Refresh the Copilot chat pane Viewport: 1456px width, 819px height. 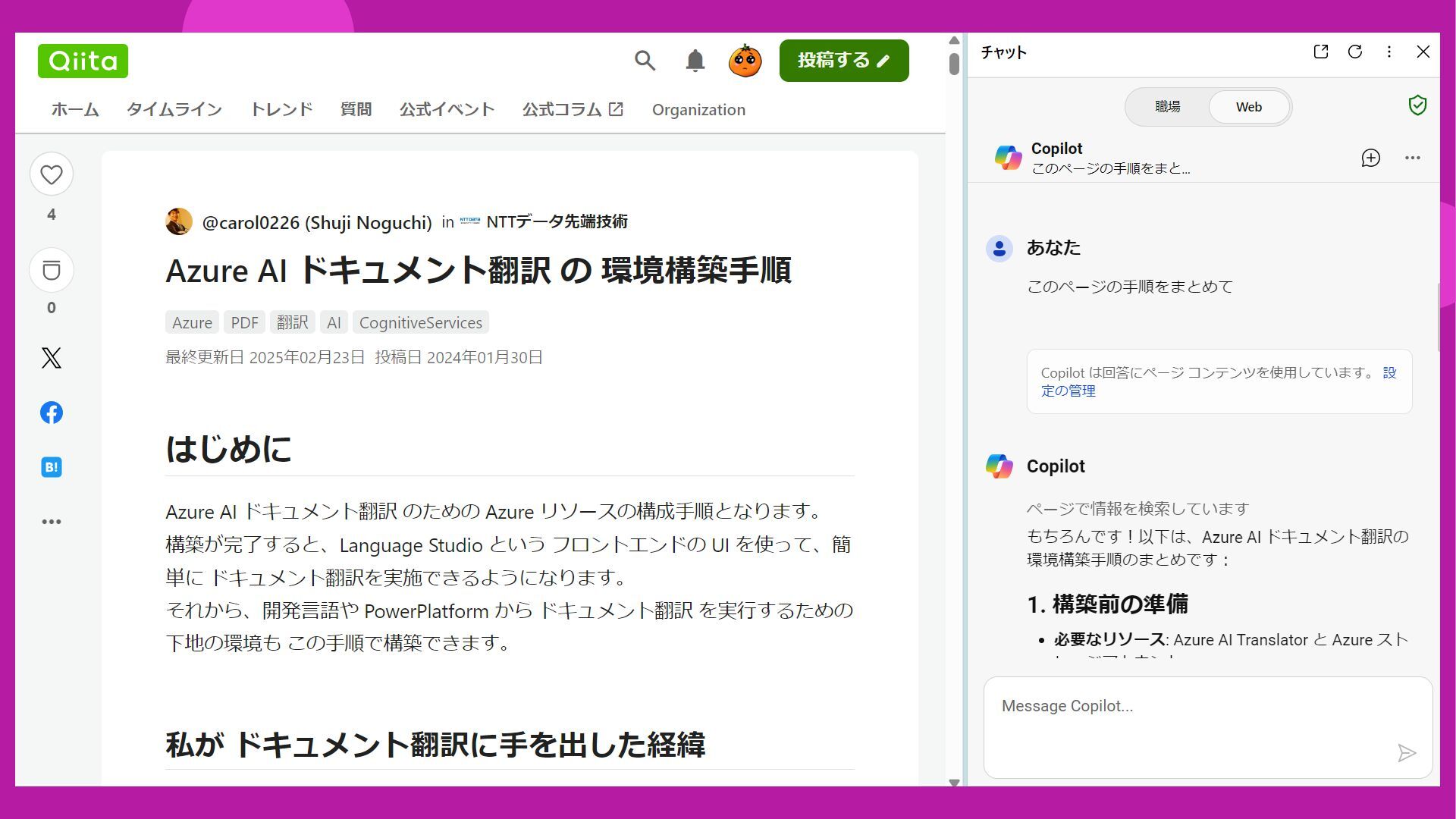[1354, 52]
